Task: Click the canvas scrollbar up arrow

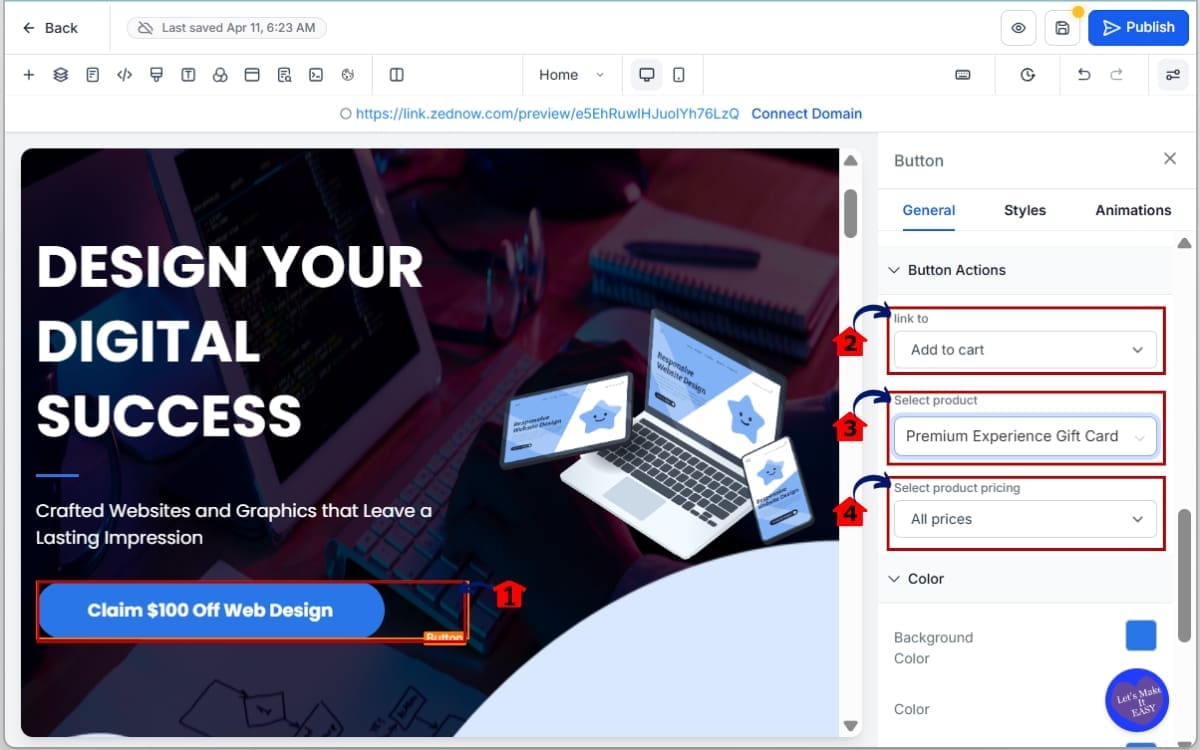Action: [851, 161]
